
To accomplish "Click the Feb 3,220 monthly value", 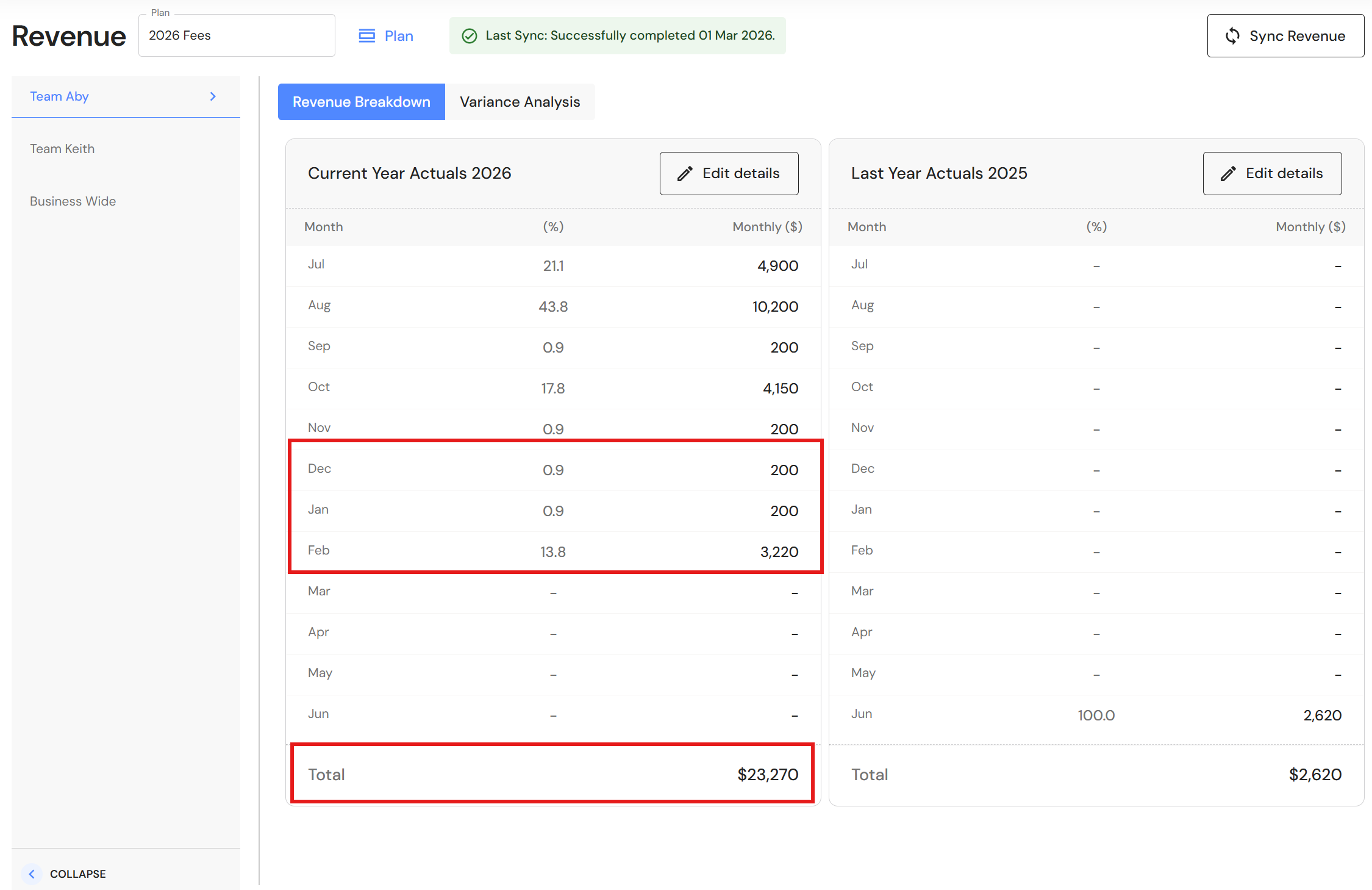I will click(779, 551).
